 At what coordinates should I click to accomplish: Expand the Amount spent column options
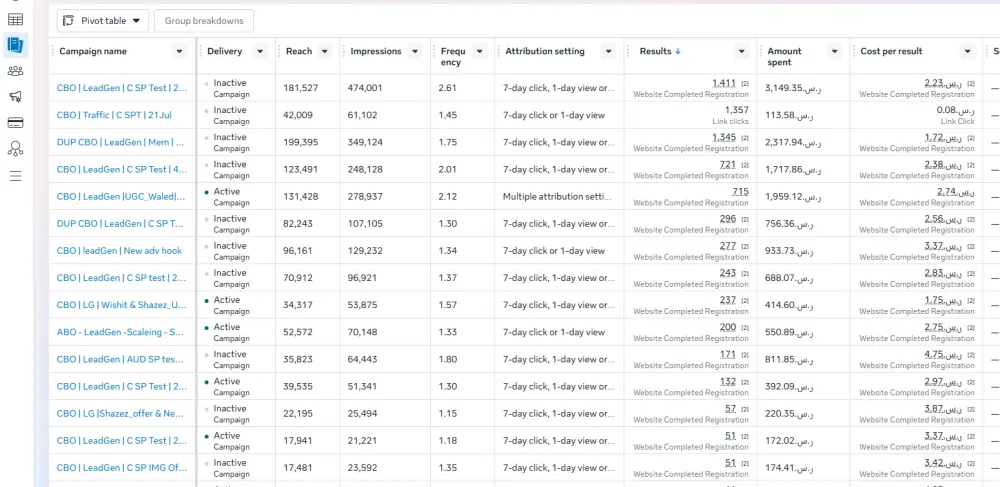(x=837, y=52)
